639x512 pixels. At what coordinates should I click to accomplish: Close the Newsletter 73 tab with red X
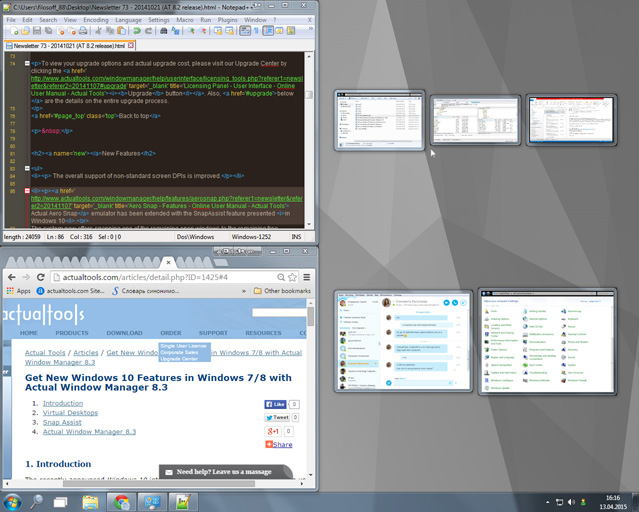[131, 45]
